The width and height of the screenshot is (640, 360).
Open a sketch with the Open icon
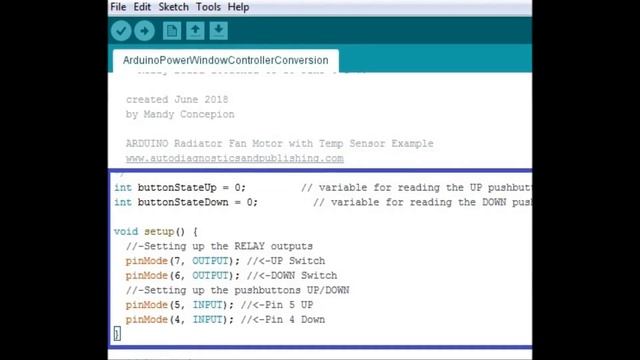(x=195, y=31)
